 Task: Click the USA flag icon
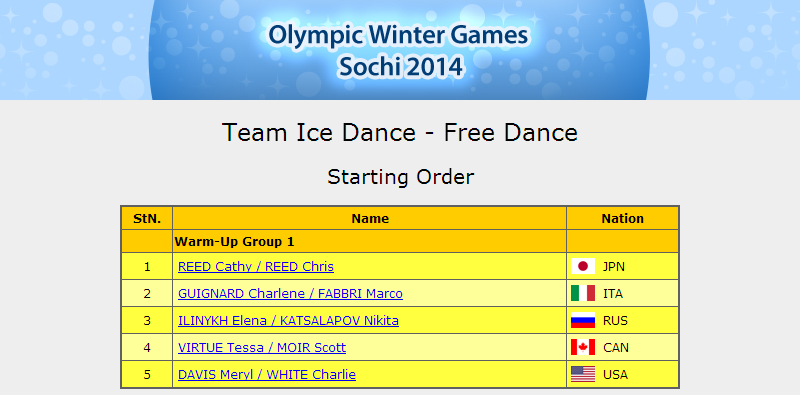(x=583, y=375)
